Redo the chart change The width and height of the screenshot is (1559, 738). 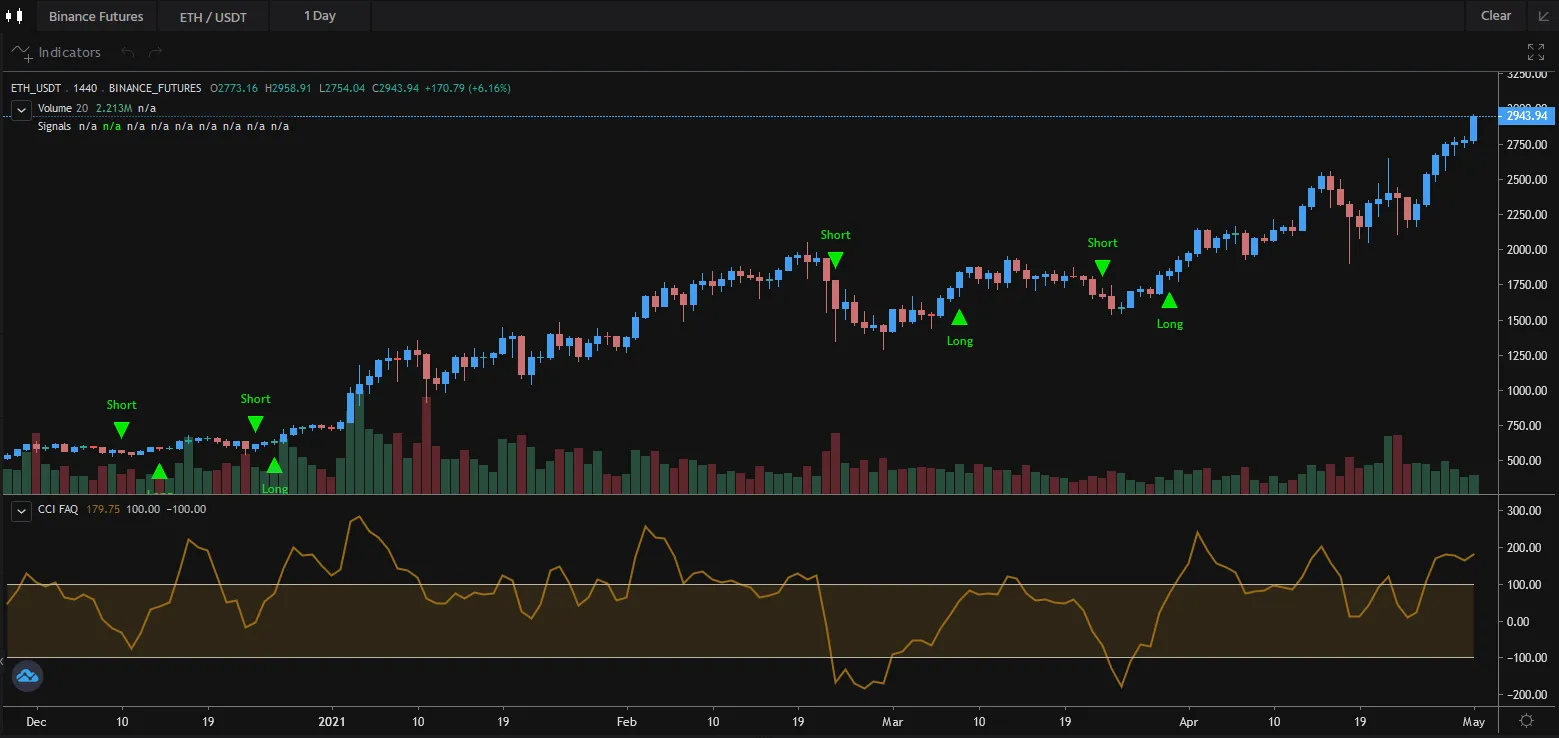tap(155, 52)
